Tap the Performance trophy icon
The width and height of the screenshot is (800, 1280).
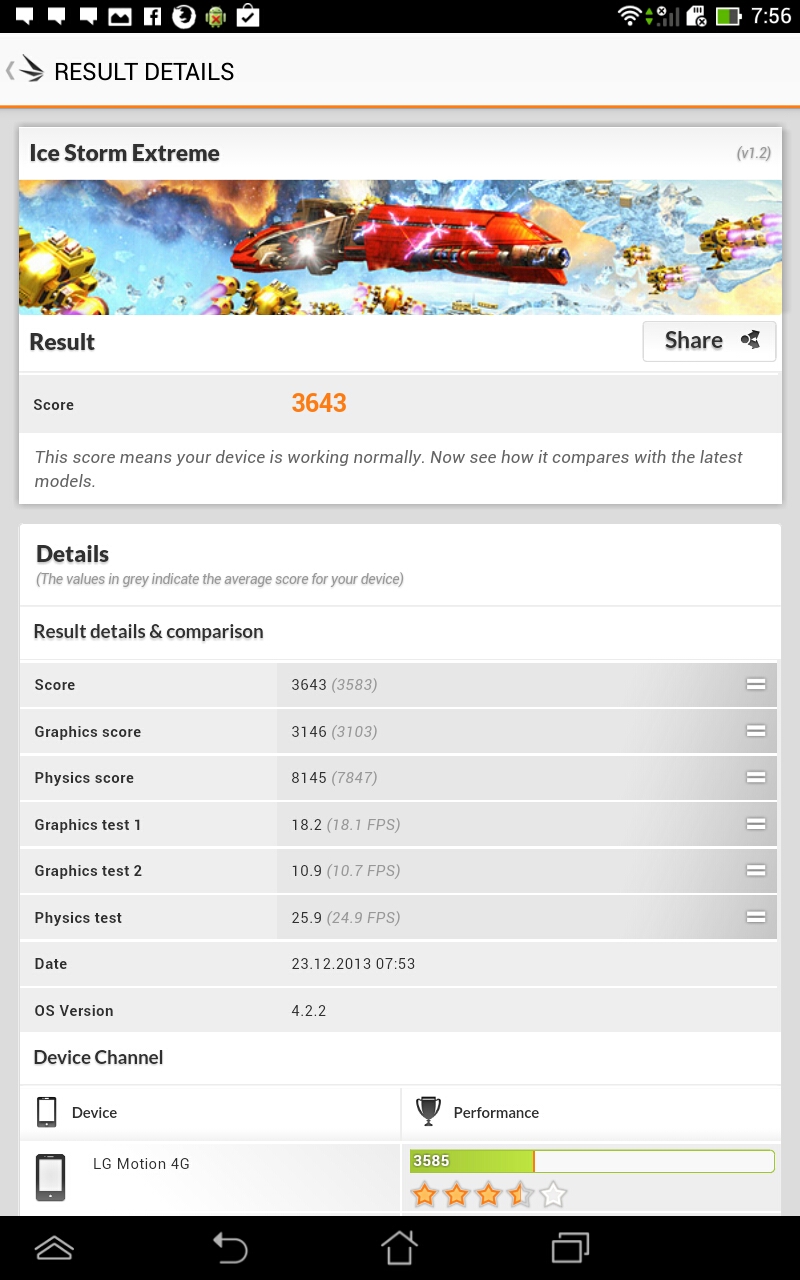[x=428, y=1112]
